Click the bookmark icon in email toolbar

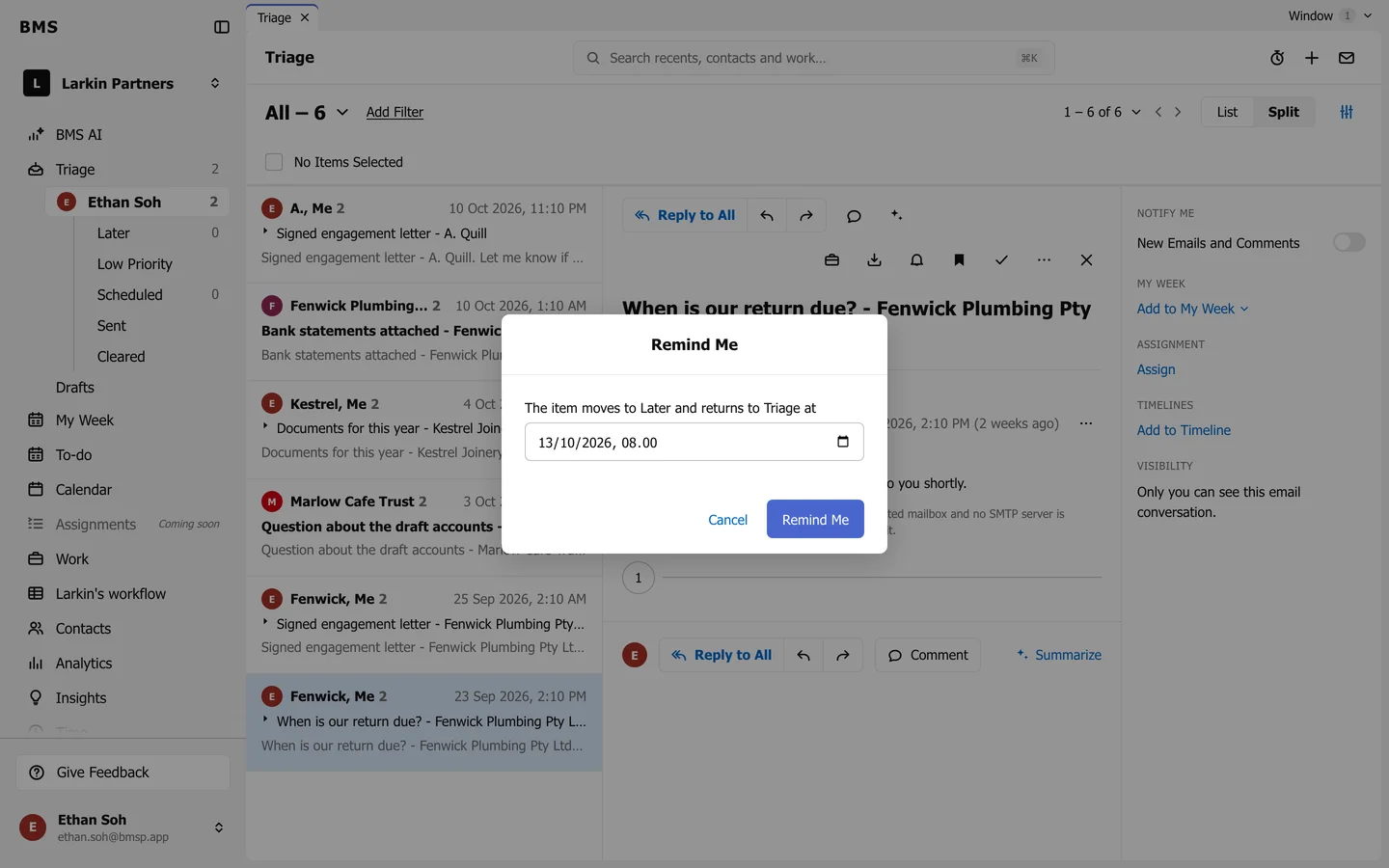[959, 260]
